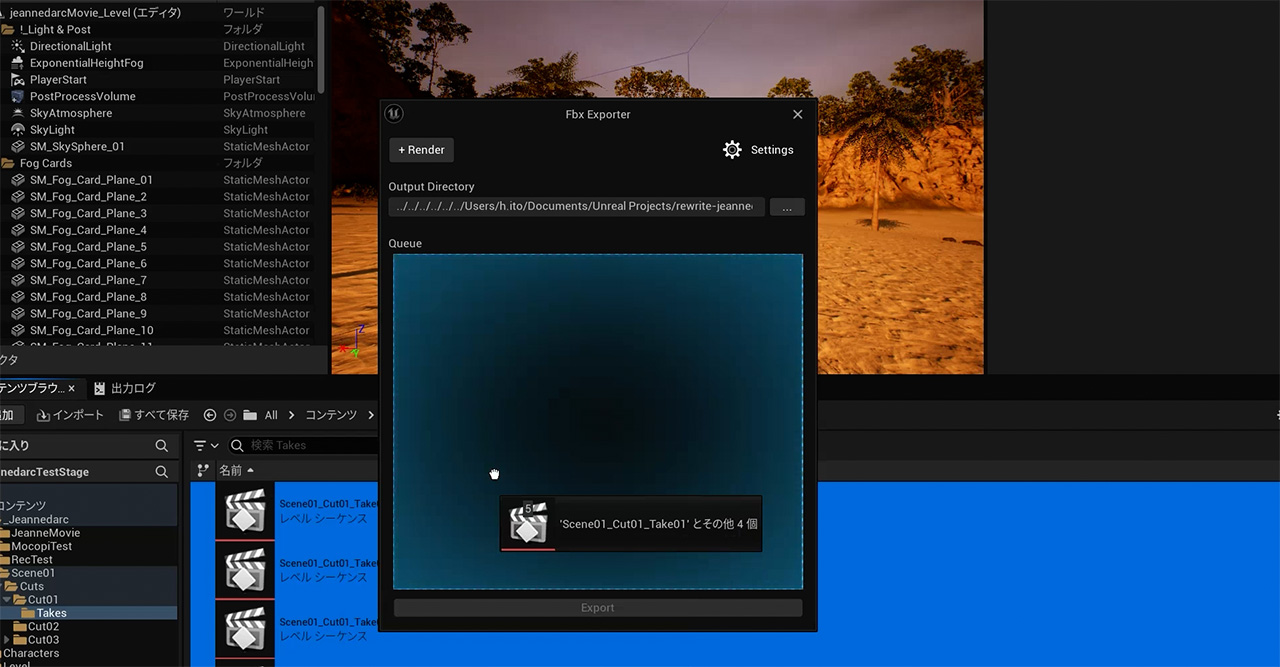Click the source control branch column icon

click(203, 470)
